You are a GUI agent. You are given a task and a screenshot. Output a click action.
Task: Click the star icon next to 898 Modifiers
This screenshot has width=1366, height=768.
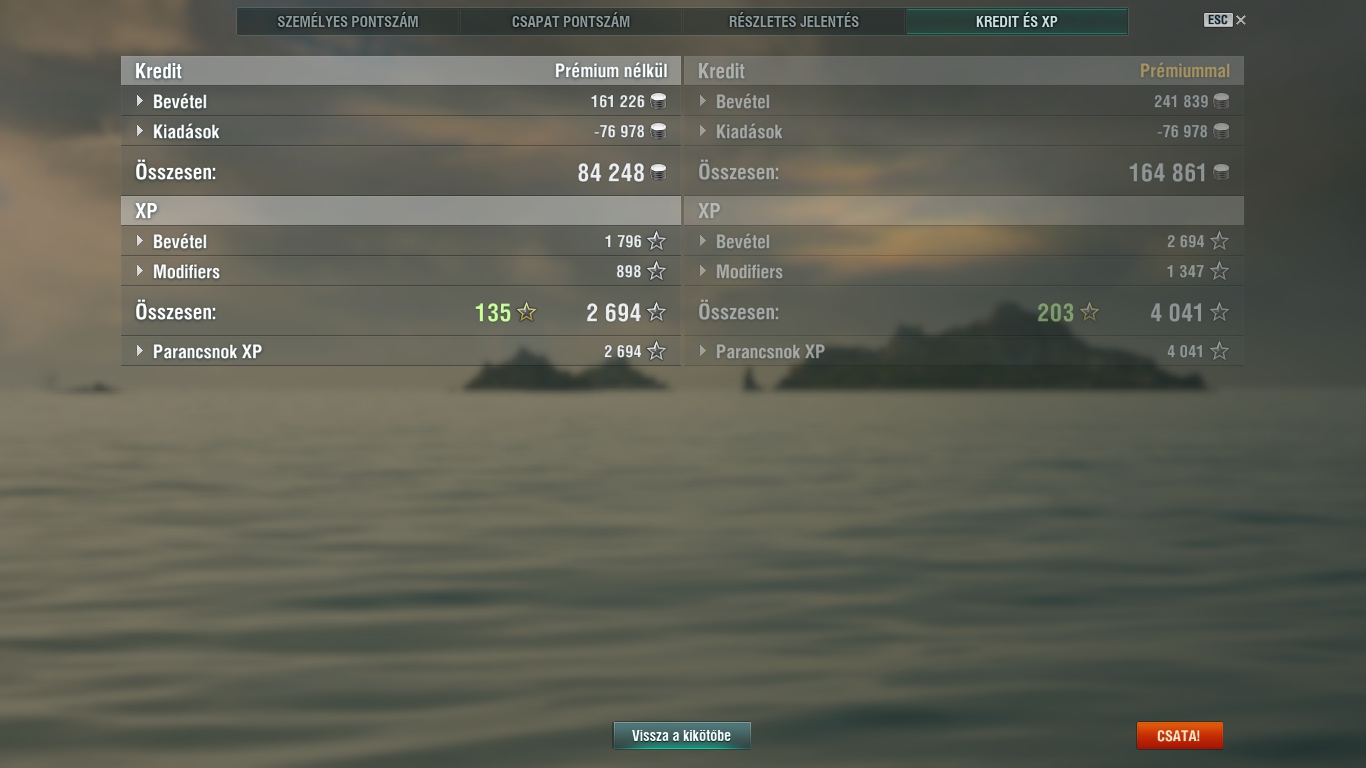pos(656,271)
